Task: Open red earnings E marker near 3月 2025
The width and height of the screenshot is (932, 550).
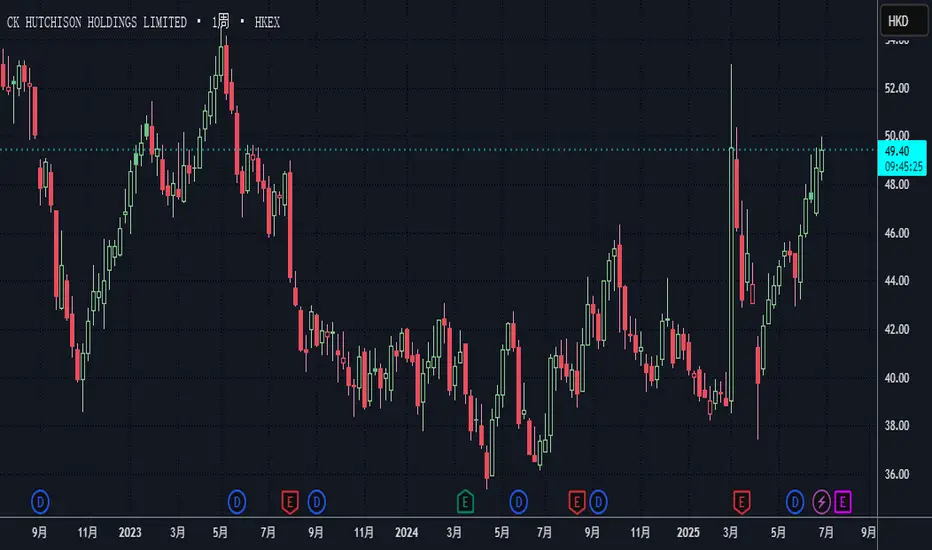Action: pyautogui.click(x=741, y=502)
